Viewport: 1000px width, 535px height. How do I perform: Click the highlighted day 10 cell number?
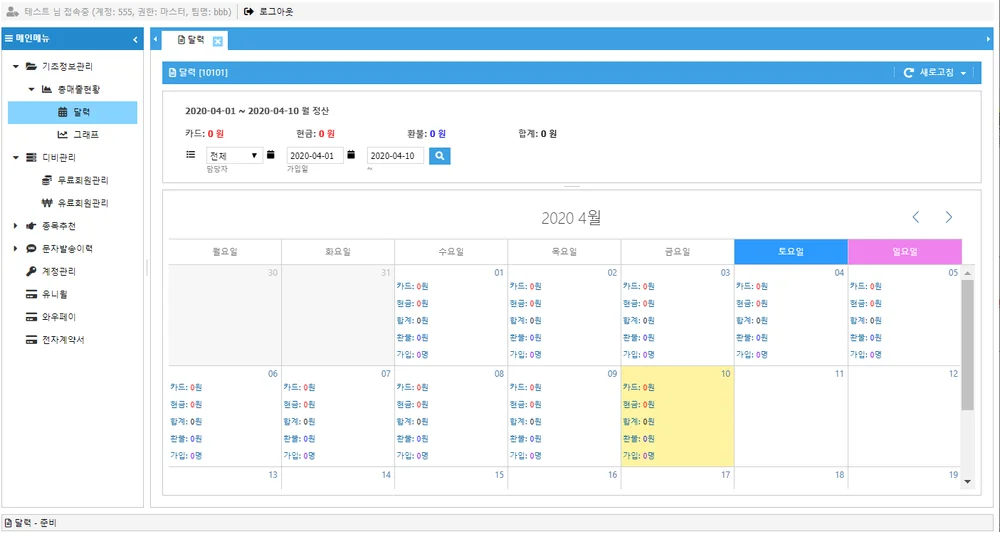(x=725, y=374)
